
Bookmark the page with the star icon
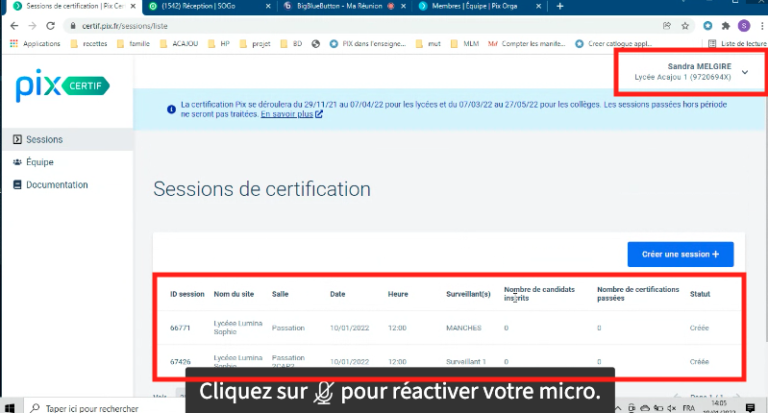685,26
